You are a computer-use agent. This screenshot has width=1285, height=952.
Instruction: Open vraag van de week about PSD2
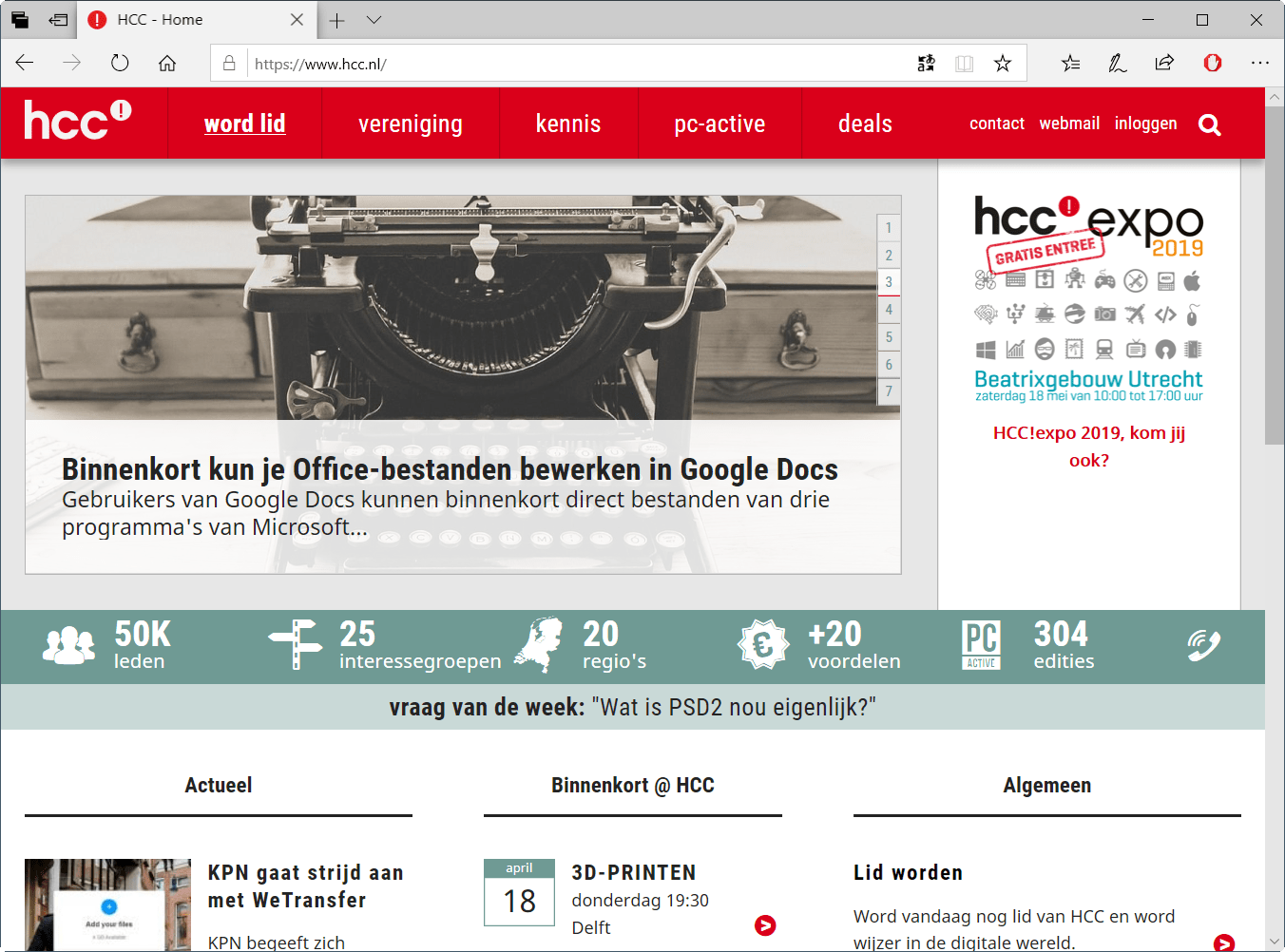tap(633, 707)
